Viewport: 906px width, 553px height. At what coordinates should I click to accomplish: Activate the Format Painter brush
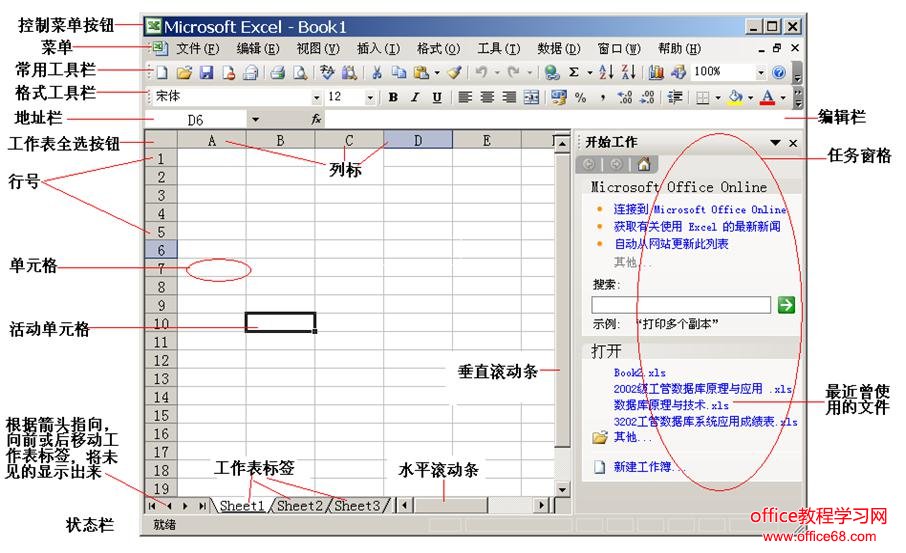(x=455, y=72)
